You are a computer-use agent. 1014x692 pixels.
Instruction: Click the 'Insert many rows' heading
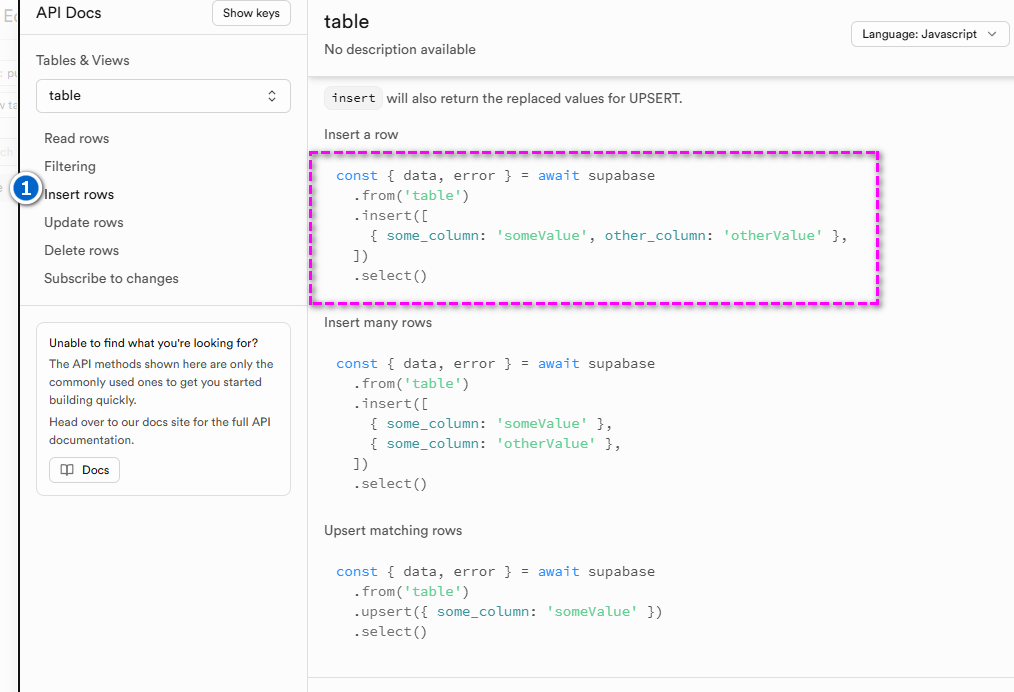pyautogui.click(x=378, y=323)
